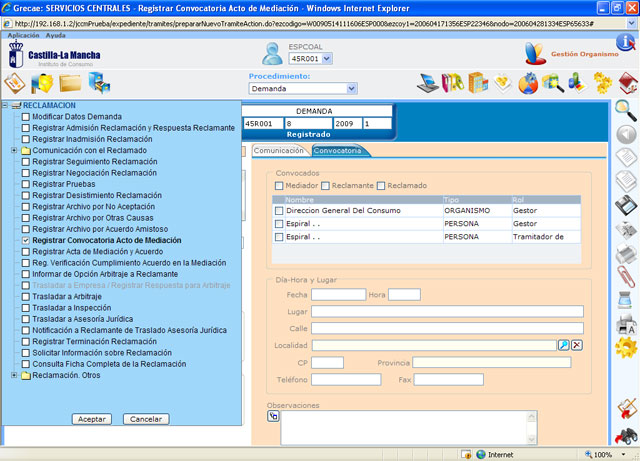The image size is (640, 461).
Task: Open the Procedimiento dropdown showing Demanda
Action: coord(302,88)
